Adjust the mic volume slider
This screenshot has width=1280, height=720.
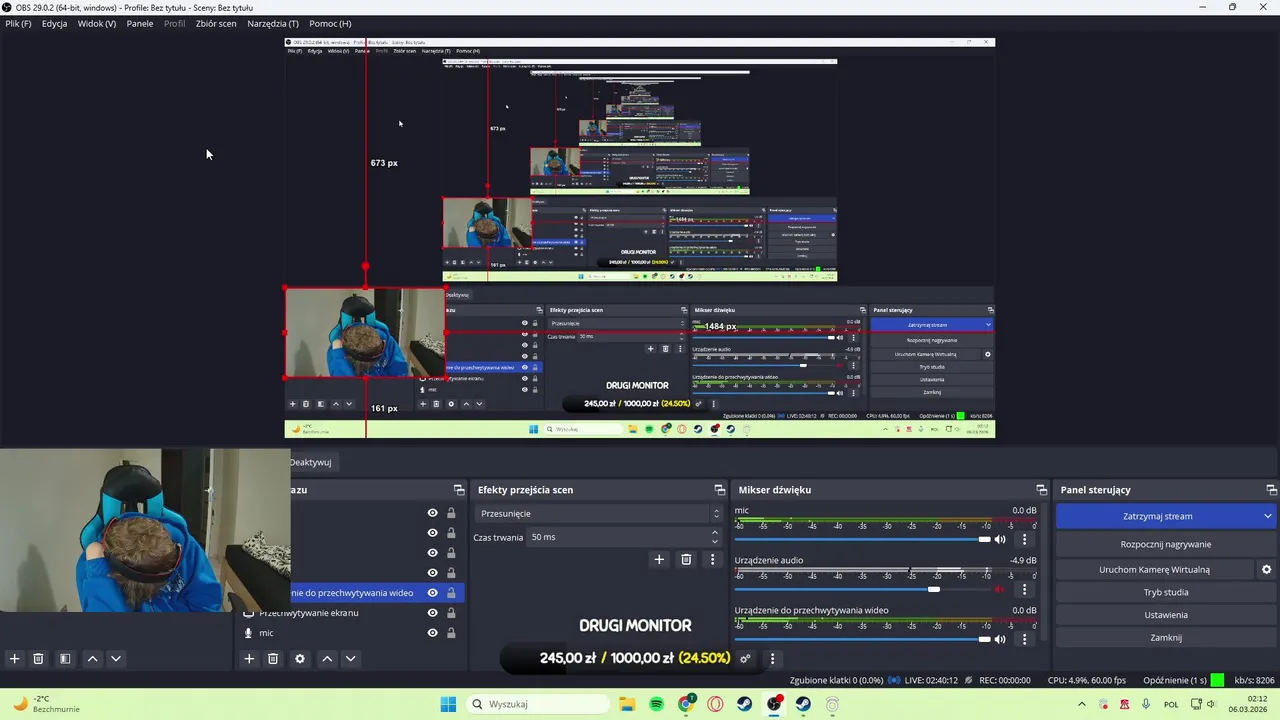[x=863, y=539]
